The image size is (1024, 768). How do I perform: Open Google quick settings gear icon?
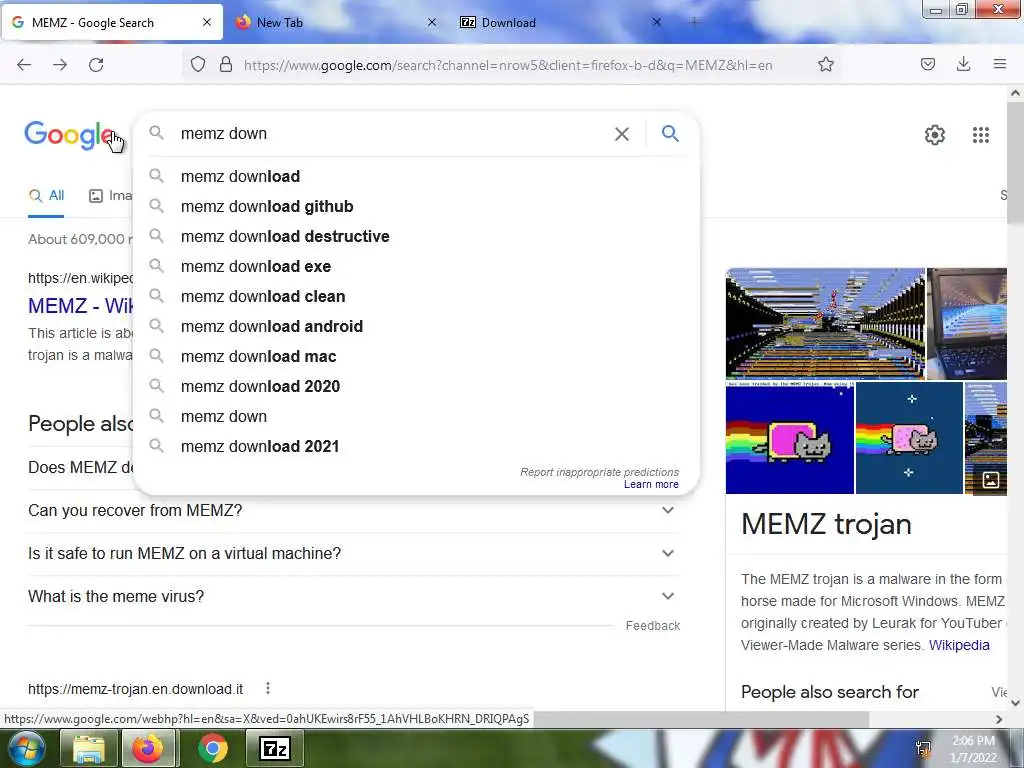coord(935,135)
